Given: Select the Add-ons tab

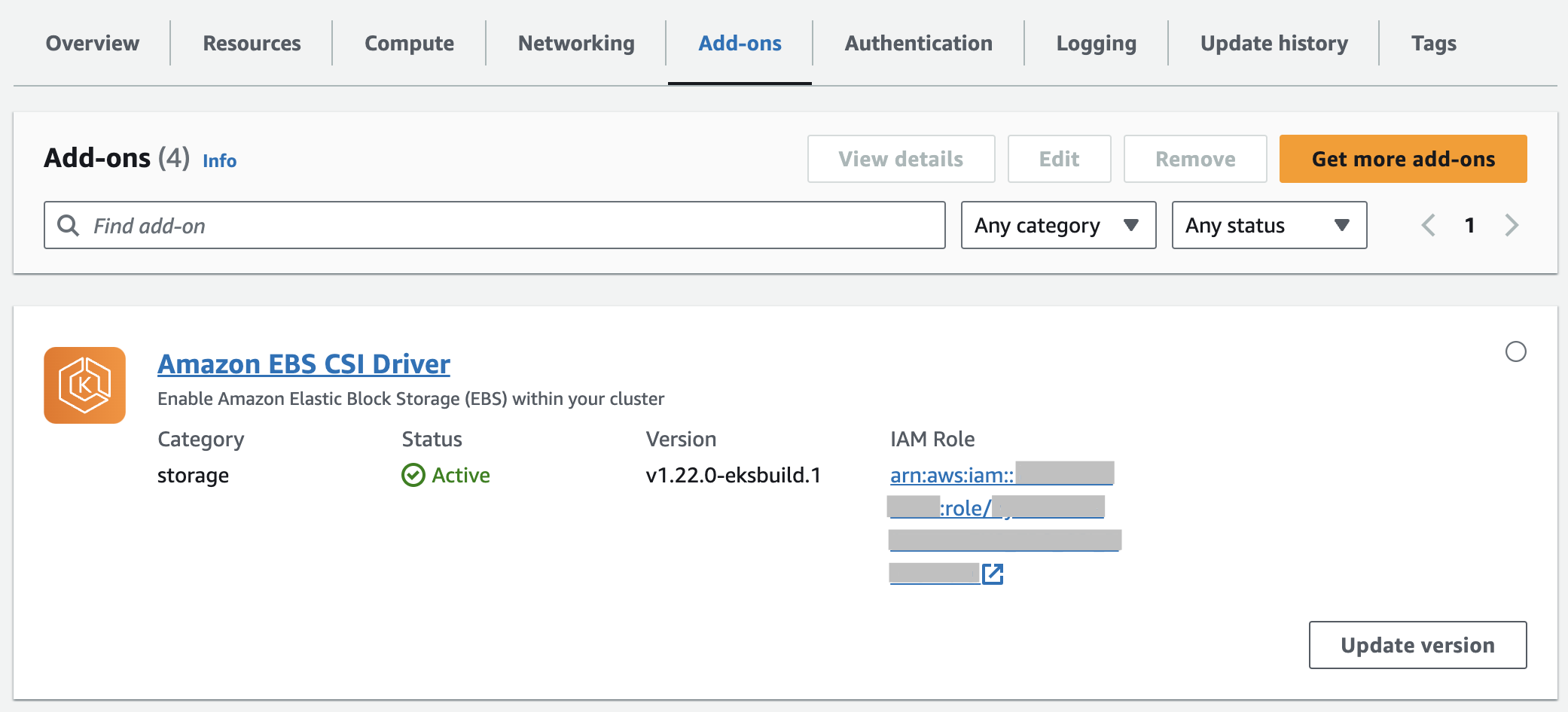Looking at the screenshot, I should click(x=740, y=44).
